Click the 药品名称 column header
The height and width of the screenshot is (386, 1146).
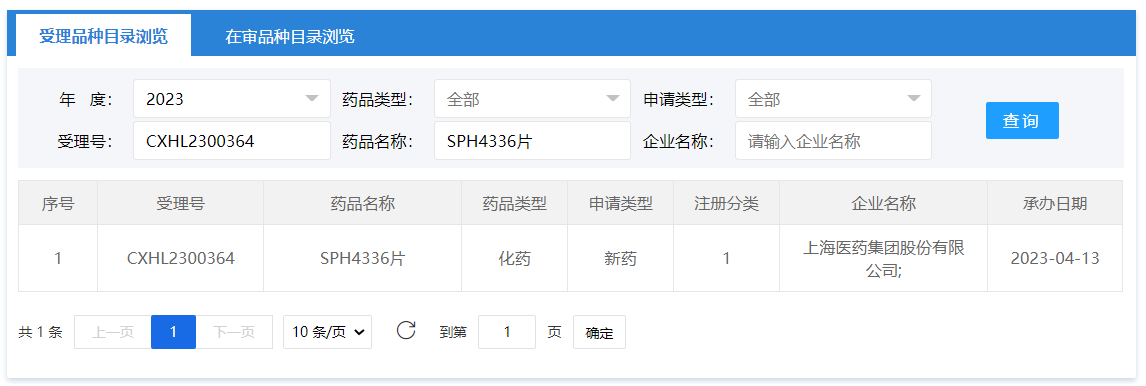(363, 203)
